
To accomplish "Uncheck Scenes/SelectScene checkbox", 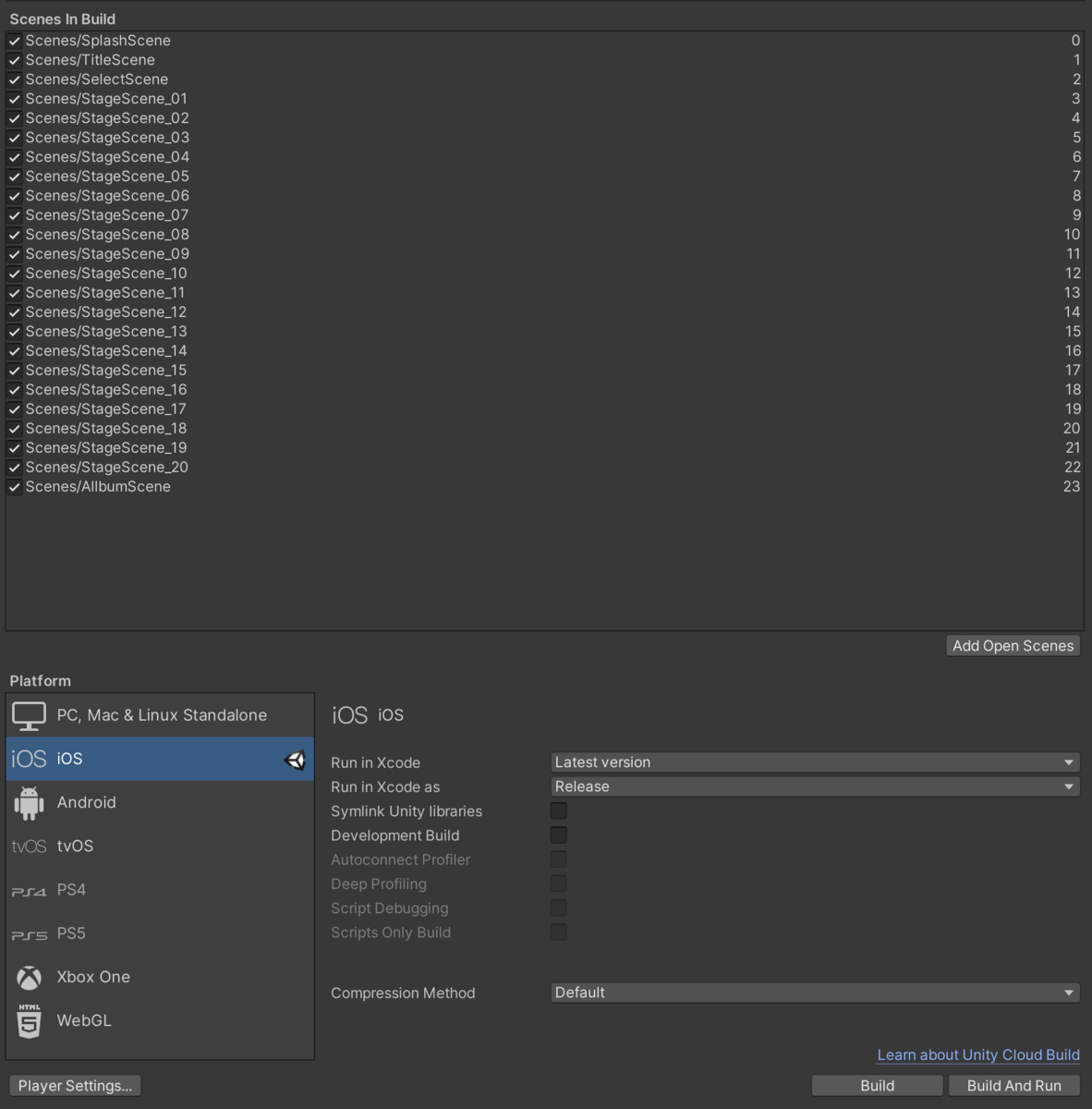I will [x=14, y=79].
